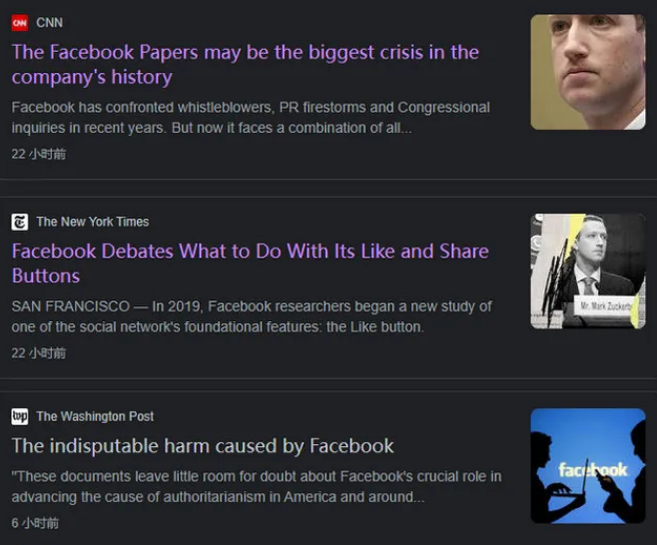Open Facebook Debates Like and Share Buttons headline

250,263
